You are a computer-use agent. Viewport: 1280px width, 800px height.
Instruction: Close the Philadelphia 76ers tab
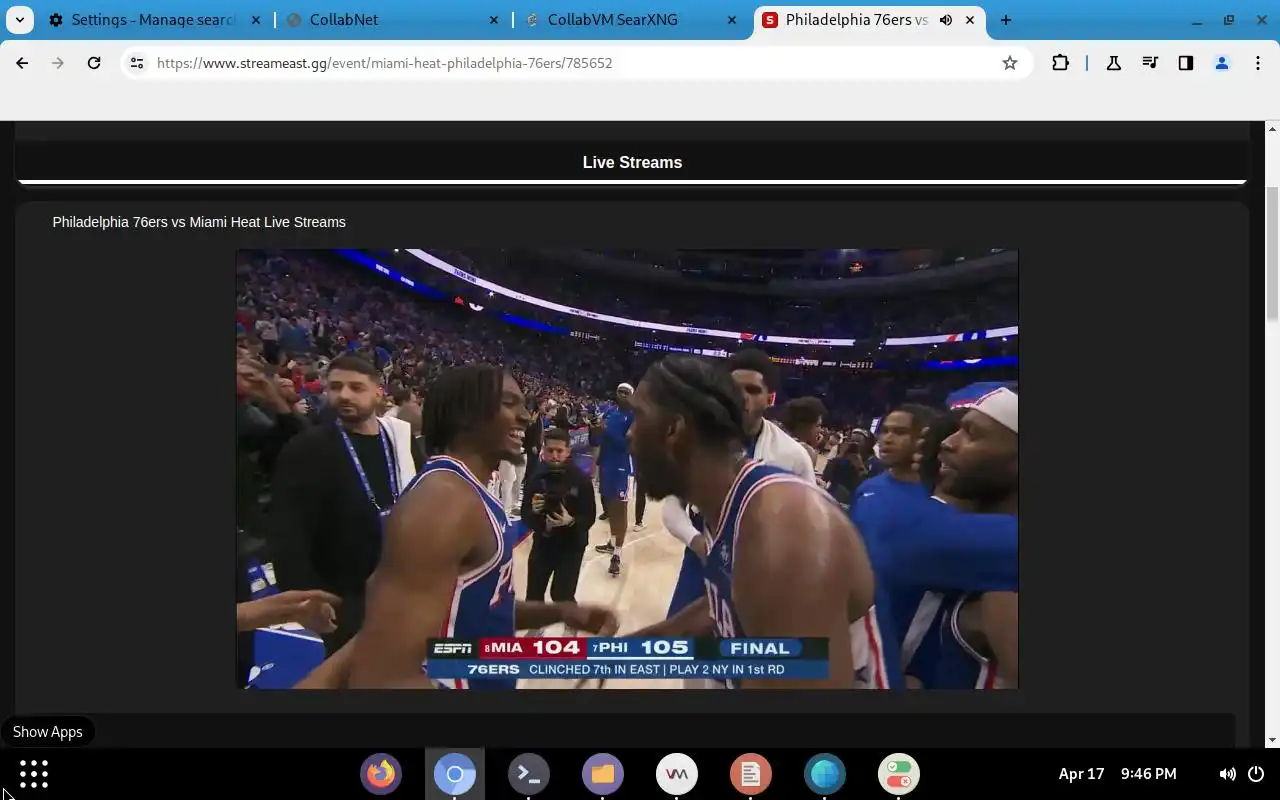(x=969, y=20)
